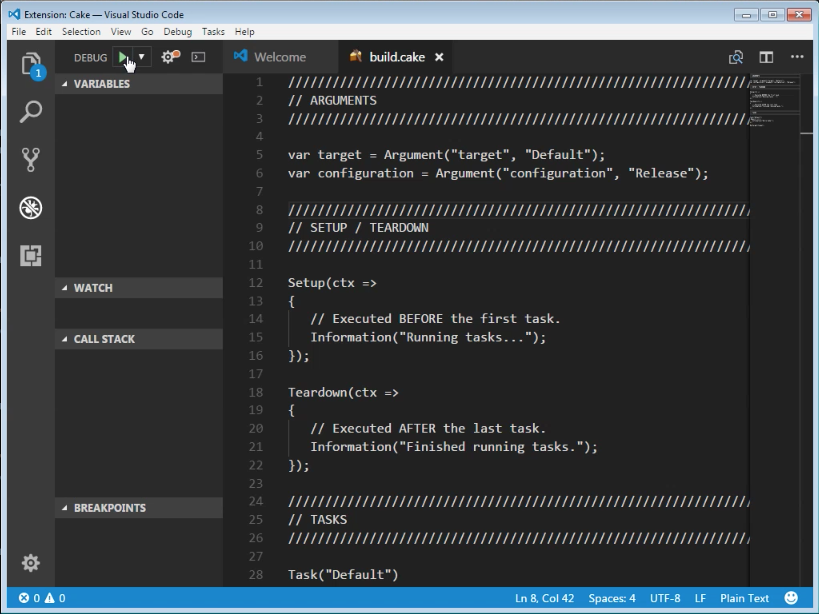The width and height of the screenshot is (819, 614).
Task: Change the Plain Text language mode
Action: (744, 598)
